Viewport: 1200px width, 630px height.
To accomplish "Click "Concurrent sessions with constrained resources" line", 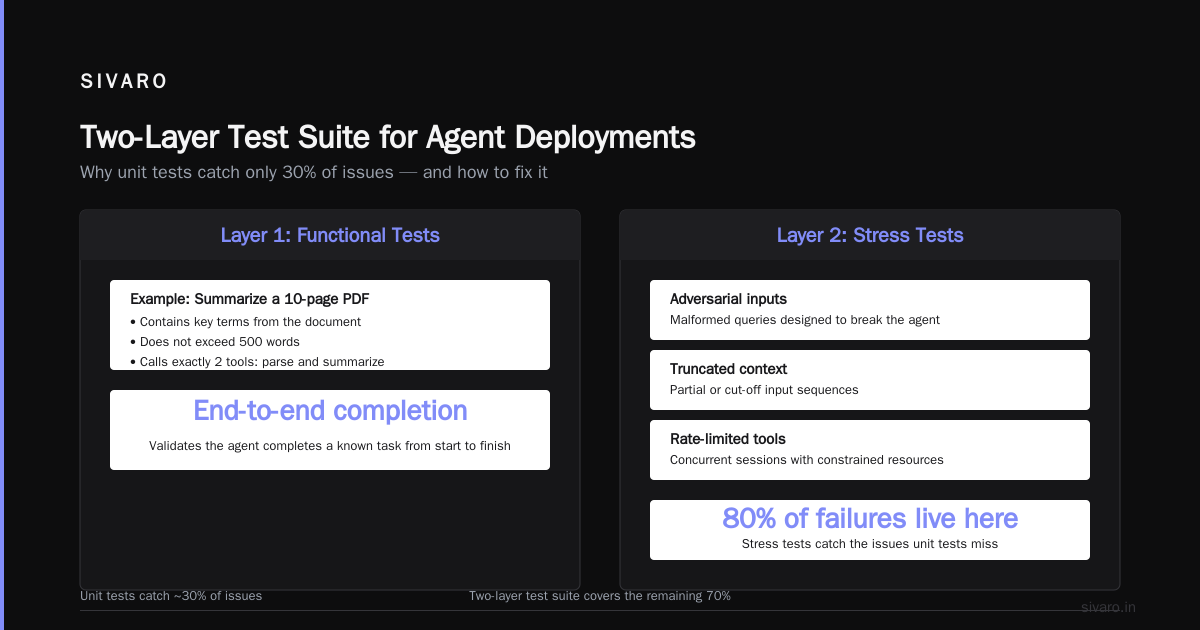I will pos(807,460).
